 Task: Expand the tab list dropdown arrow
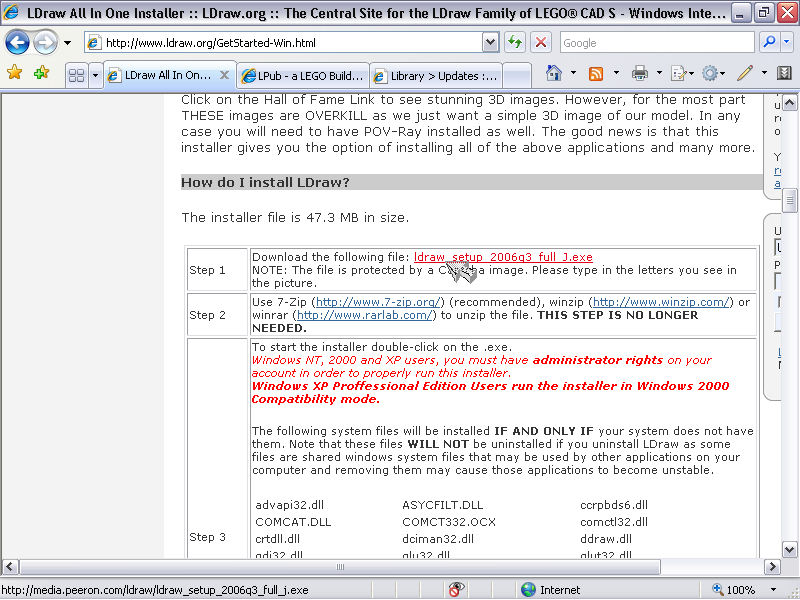click(x=95, y=76)
